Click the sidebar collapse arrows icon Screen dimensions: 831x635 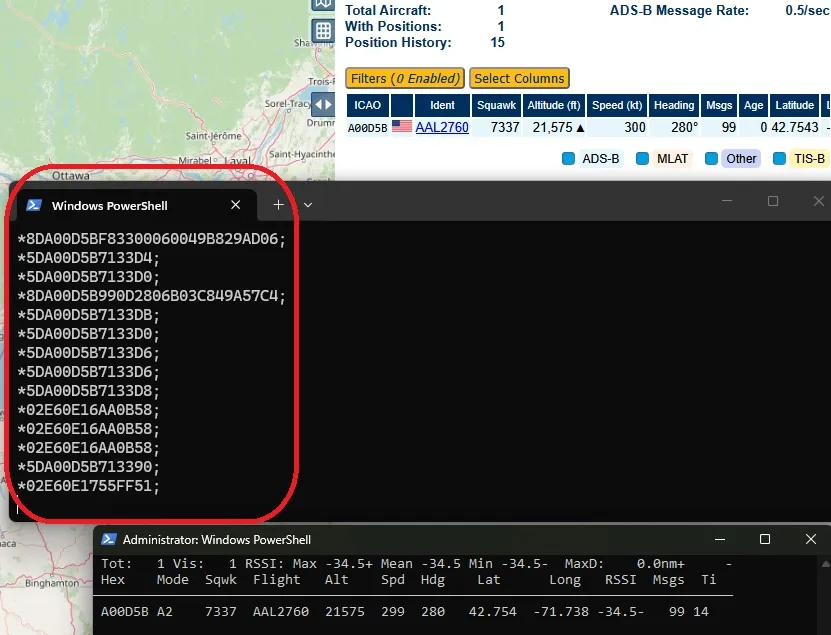point(323,103)
